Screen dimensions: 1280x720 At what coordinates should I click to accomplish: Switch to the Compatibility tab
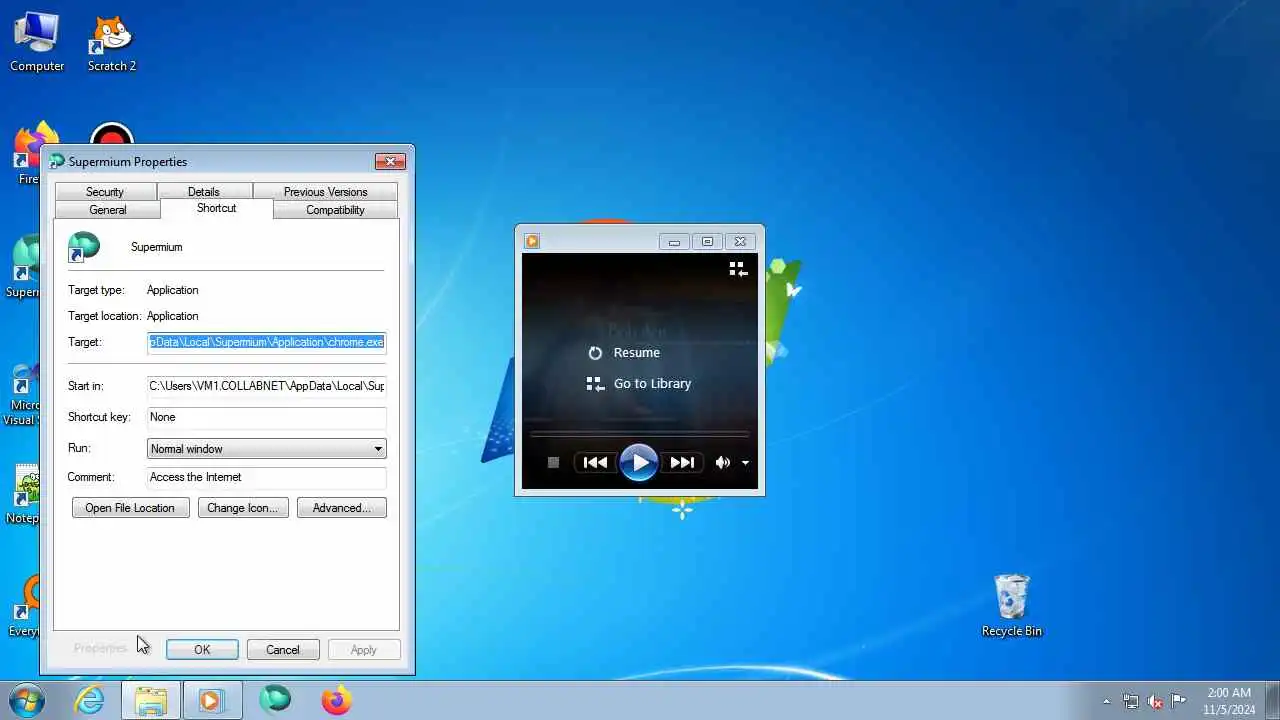[335, 210]
